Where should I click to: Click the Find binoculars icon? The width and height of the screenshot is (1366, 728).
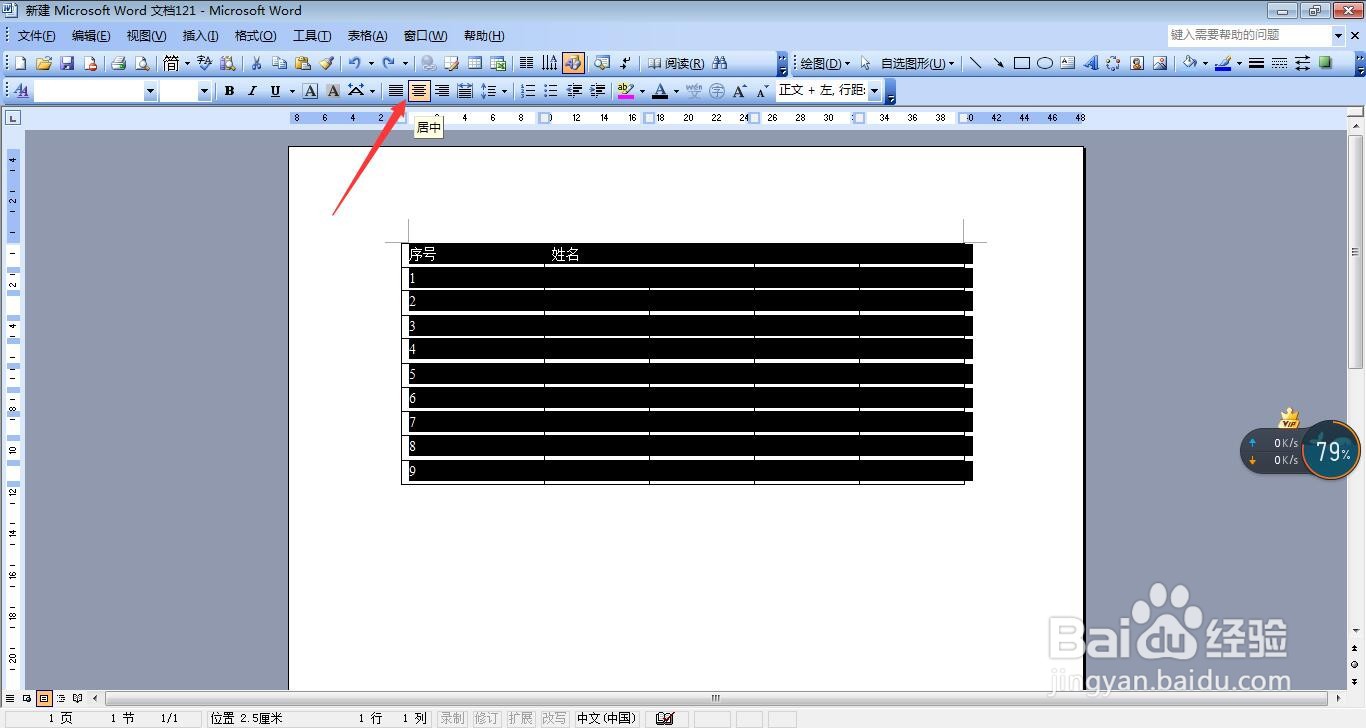[x=719, y=63]
